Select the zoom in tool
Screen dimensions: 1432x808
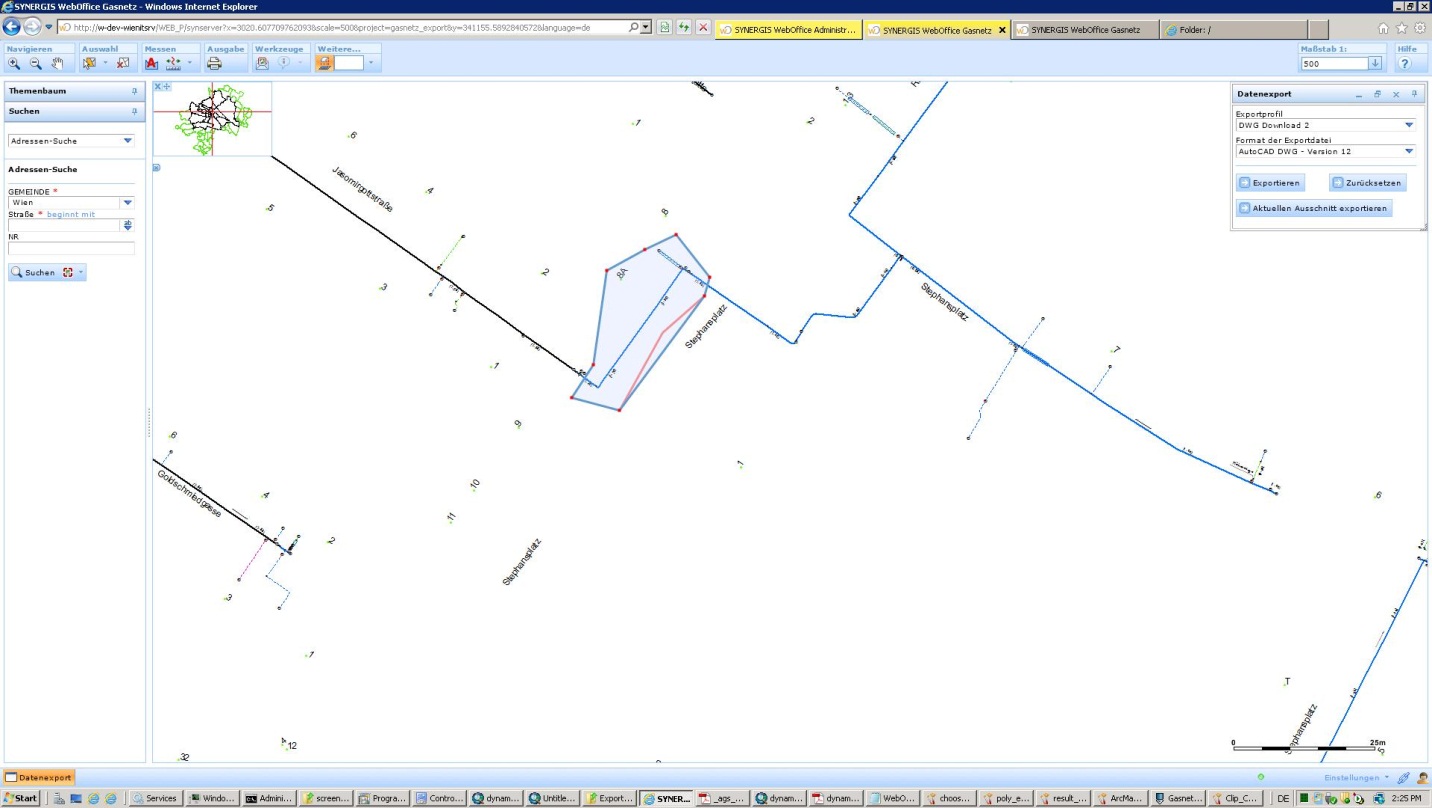[x=14, y=63]
